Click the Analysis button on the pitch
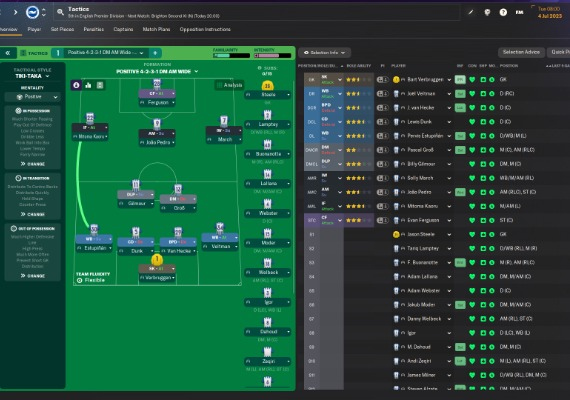This screenshot has width=570, height=400. [229, 85]
